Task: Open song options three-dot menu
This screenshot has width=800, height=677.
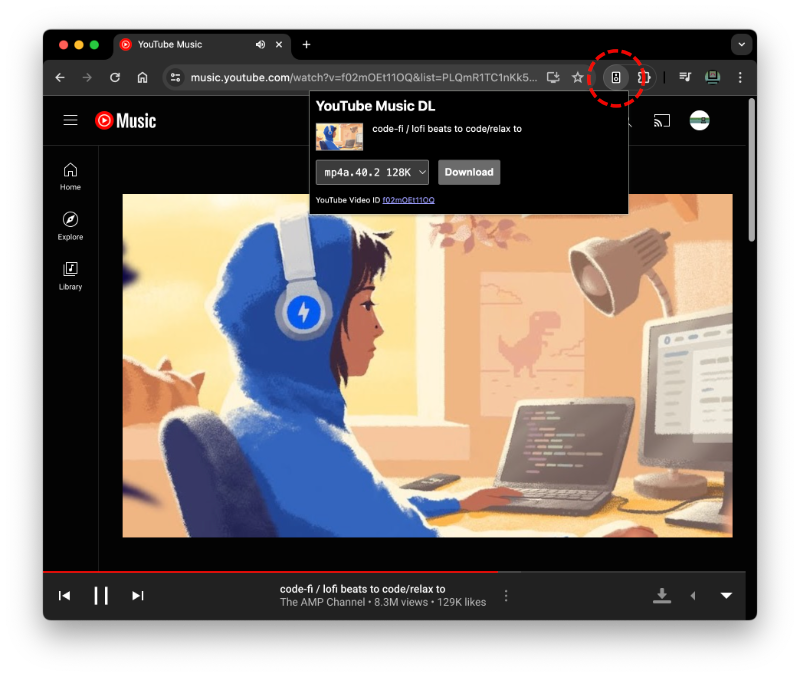Action: click(506, 595)
